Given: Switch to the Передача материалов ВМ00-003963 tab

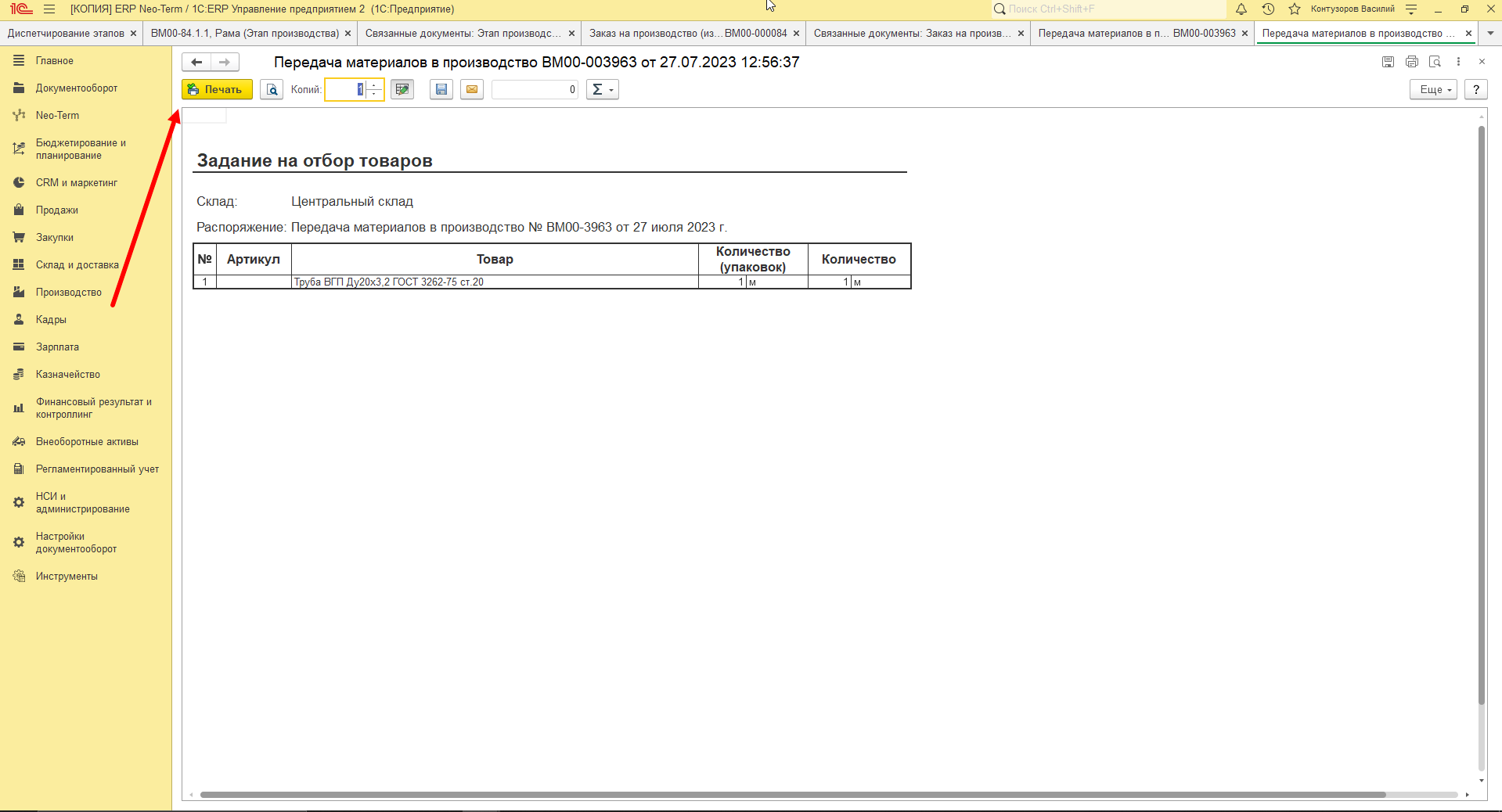Looking at the screenshot, I should (x=1136, y=33).
